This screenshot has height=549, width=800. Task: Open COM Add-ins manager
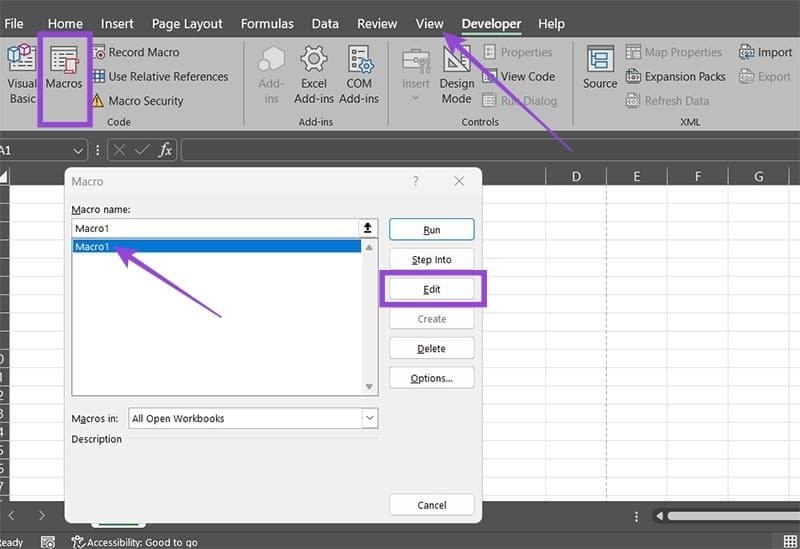click(357, 73)
